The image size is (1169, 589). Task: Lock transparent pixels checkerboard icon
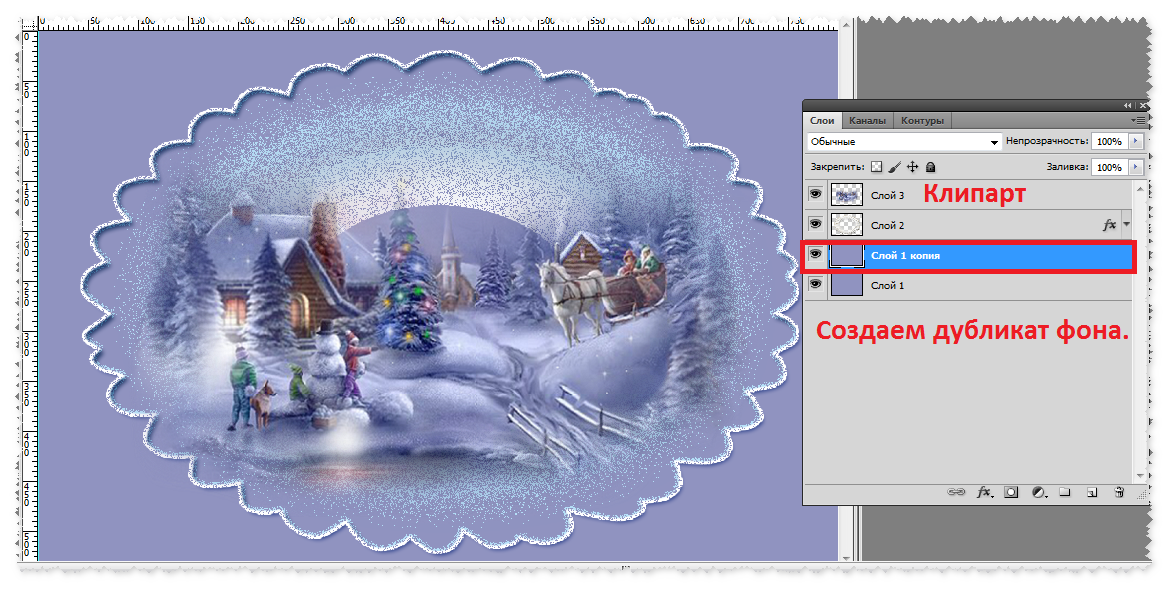(877, 167)
